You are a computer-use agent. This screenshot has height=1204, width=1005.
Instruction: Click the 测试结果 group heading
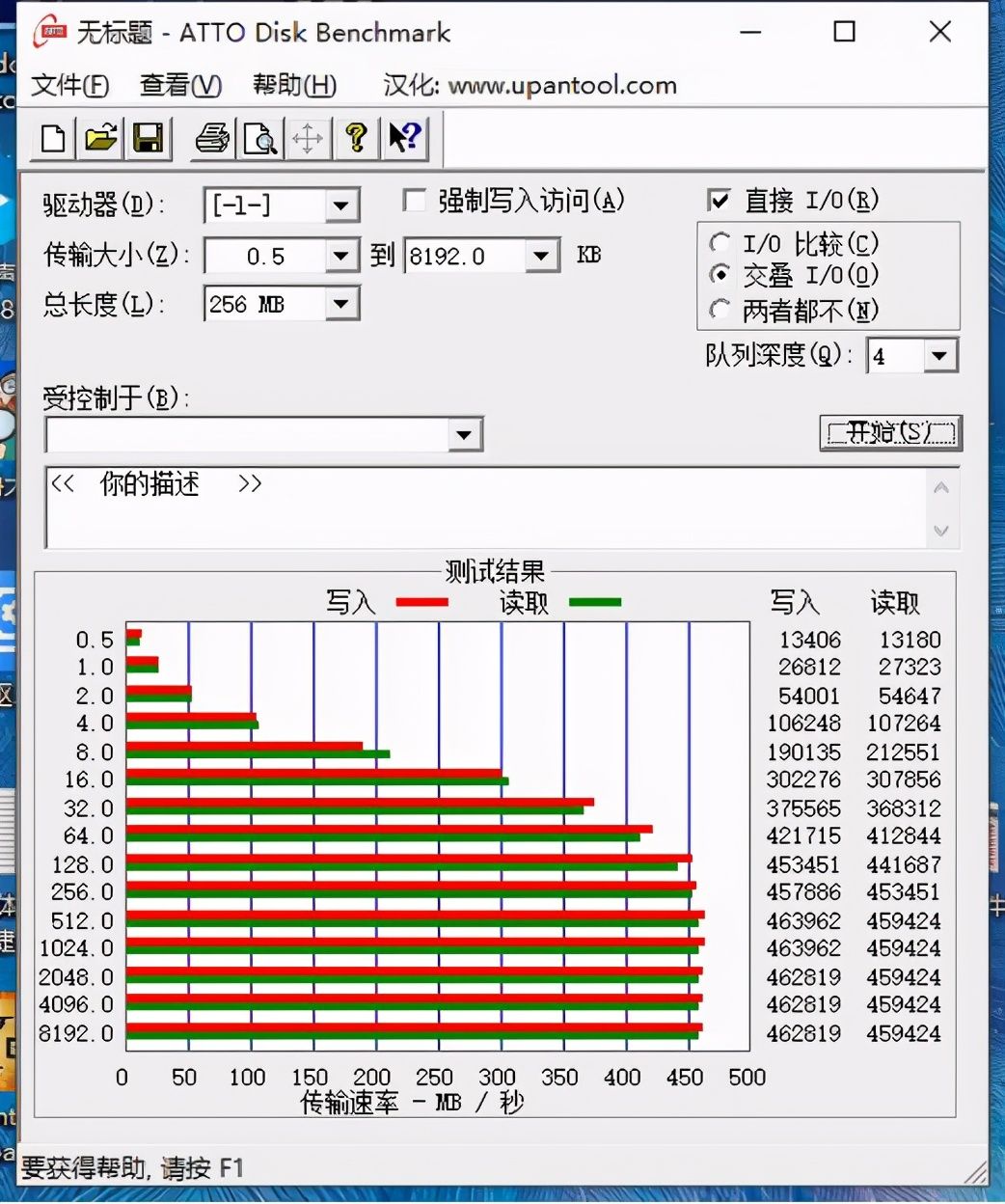pos(495,572)
